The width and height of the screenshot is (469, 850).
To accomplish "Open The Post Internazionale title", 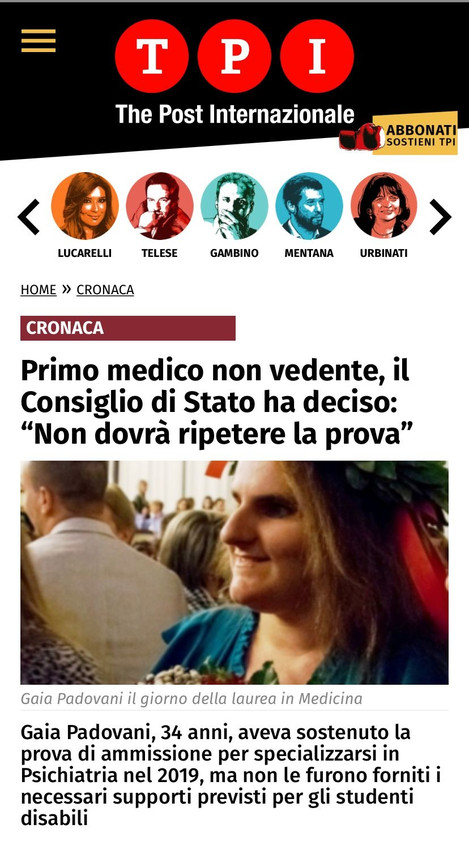I will (x=235, y=114).
